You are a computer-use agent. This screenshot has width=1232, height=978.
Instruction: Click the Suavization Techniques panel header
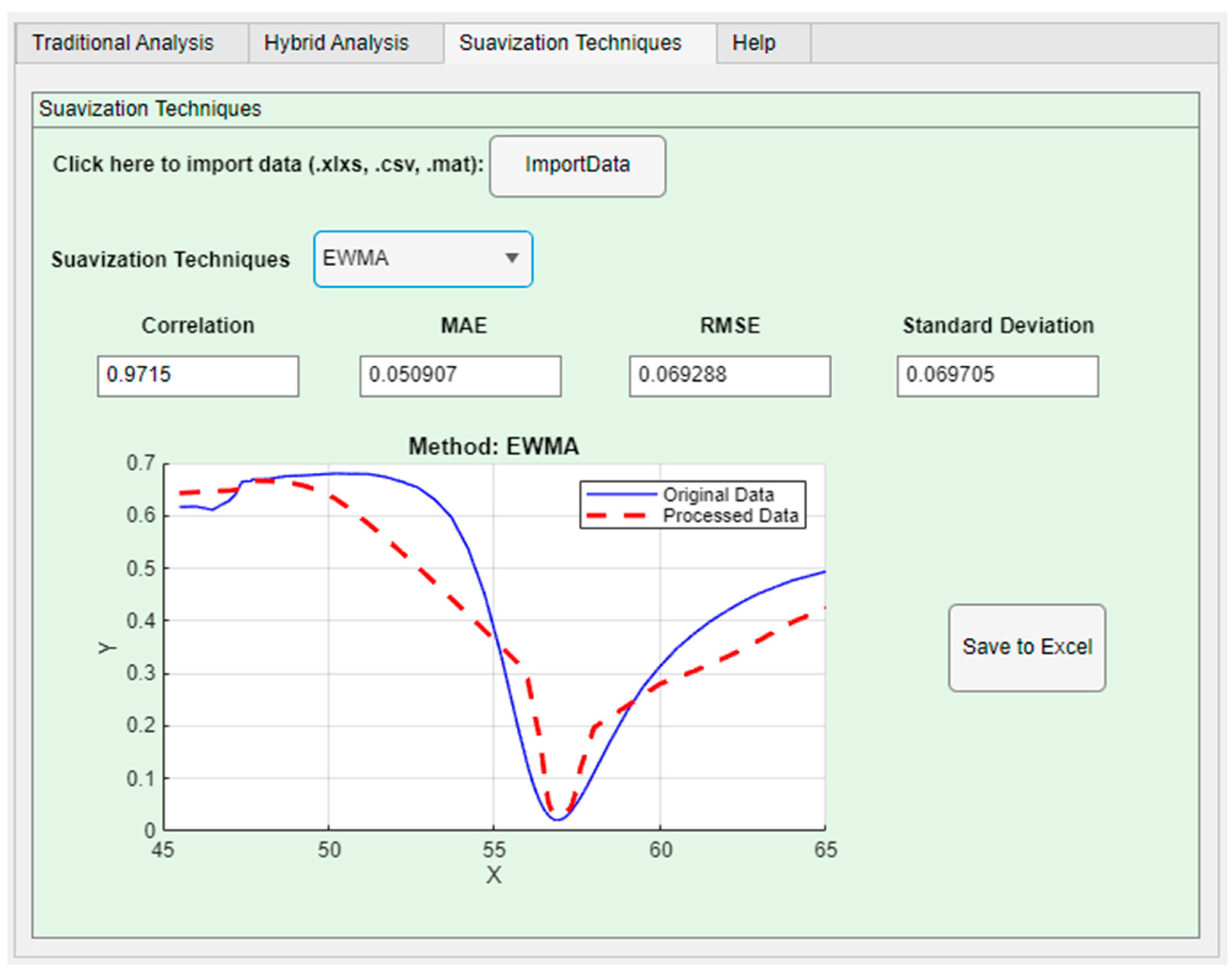click(x=150, y=108)
